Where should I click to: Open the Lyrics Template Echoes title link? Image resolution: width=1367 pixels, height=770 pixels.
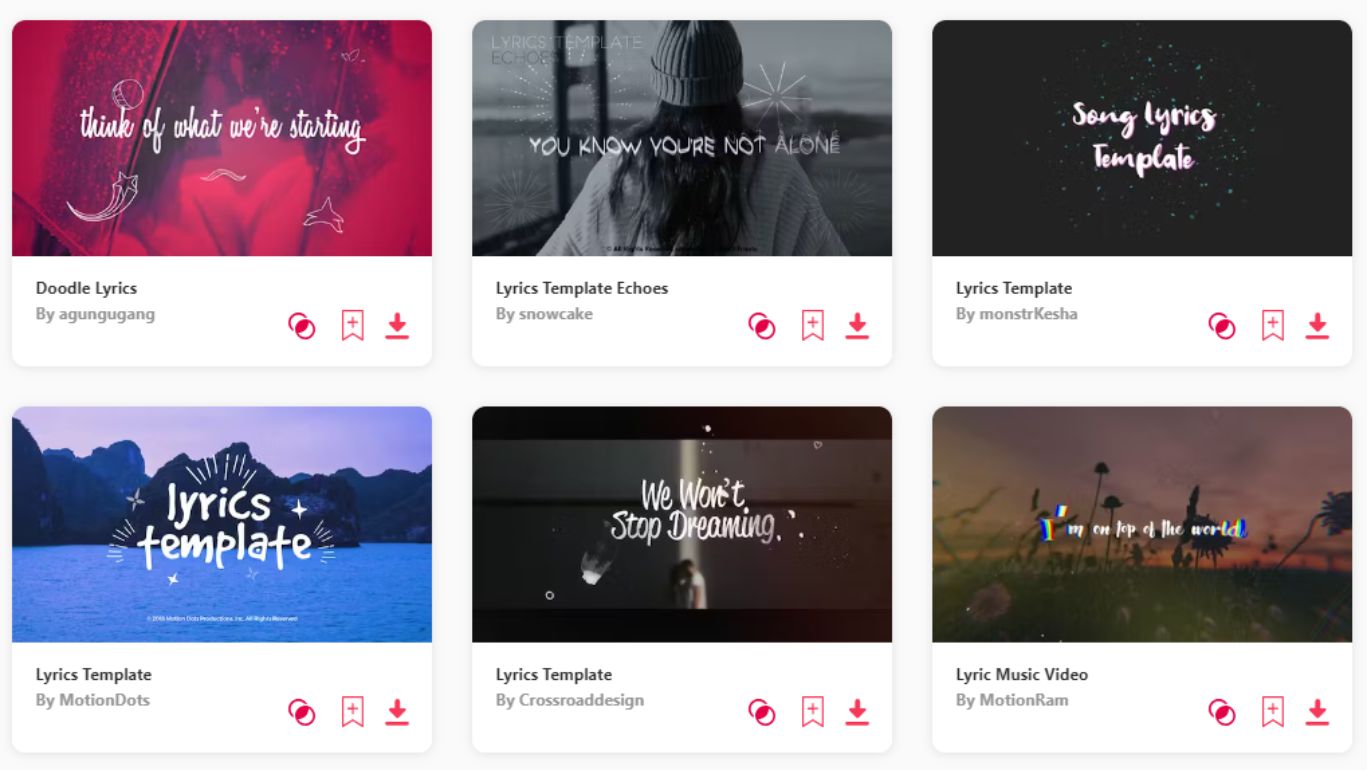(x=582, y=288)
